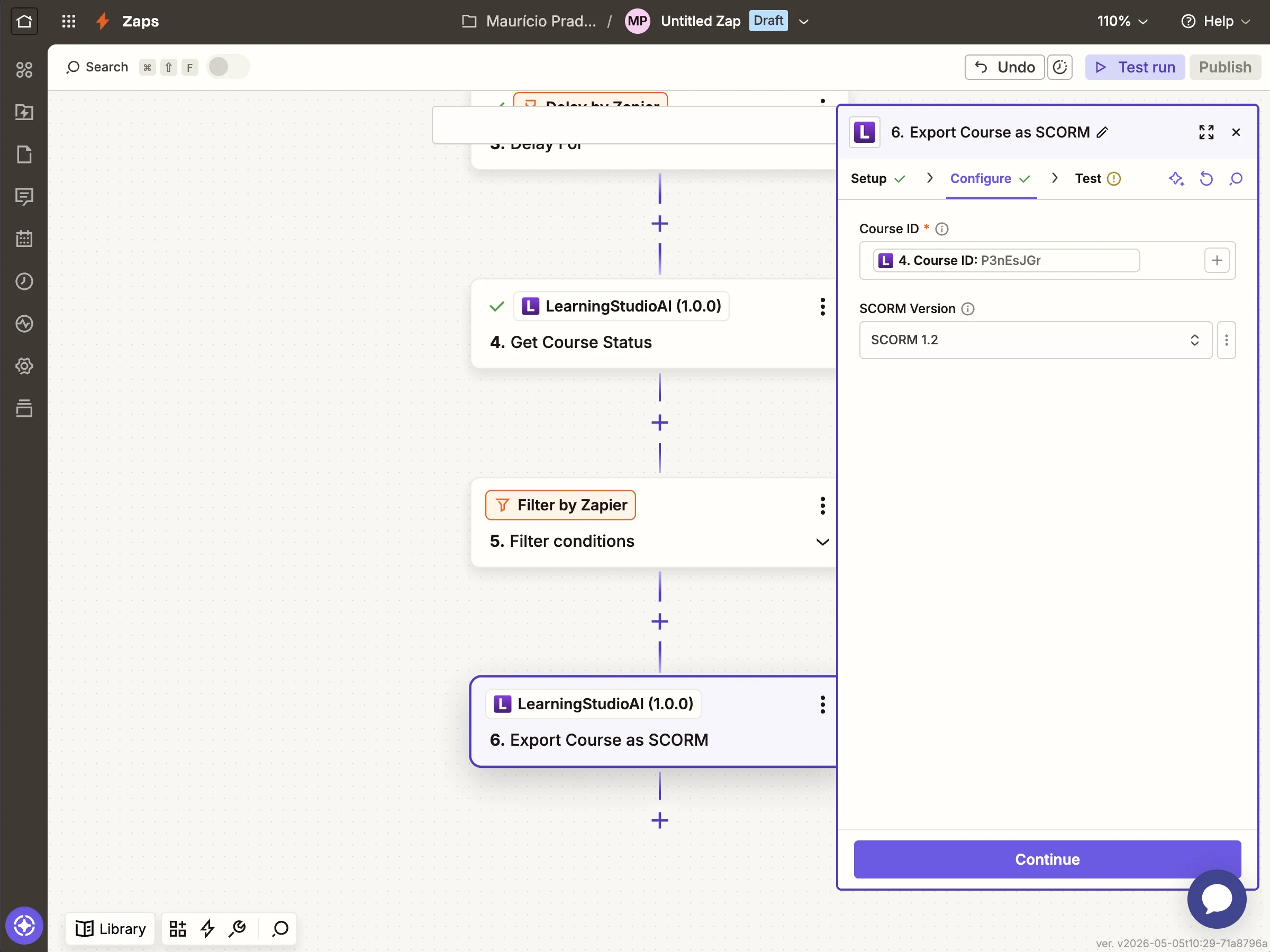Rename step with the pencil icon
The image size is (1270, 952).
pyautogui.click(x=1102, y=133)
